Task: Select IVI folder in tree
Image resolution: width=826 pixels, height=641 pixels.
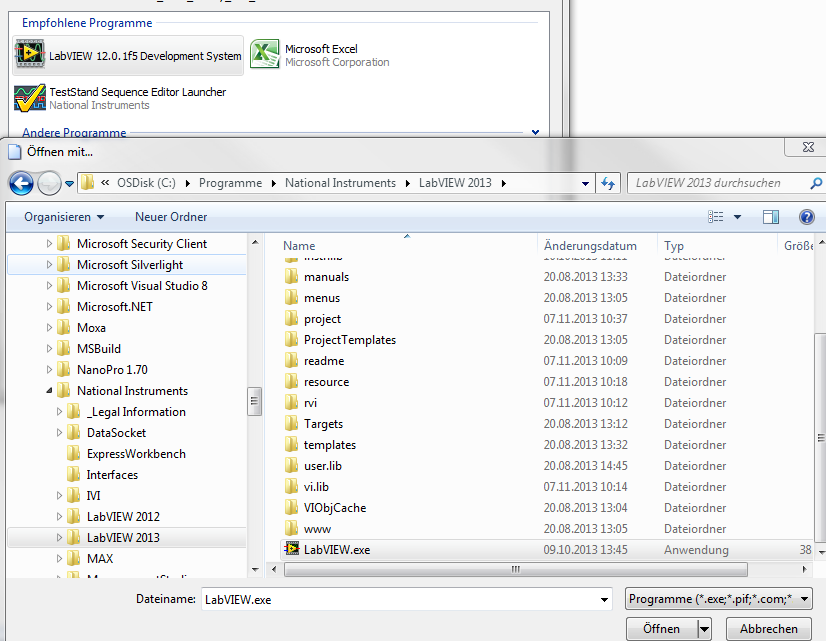Action: click(x=93, y=496)
